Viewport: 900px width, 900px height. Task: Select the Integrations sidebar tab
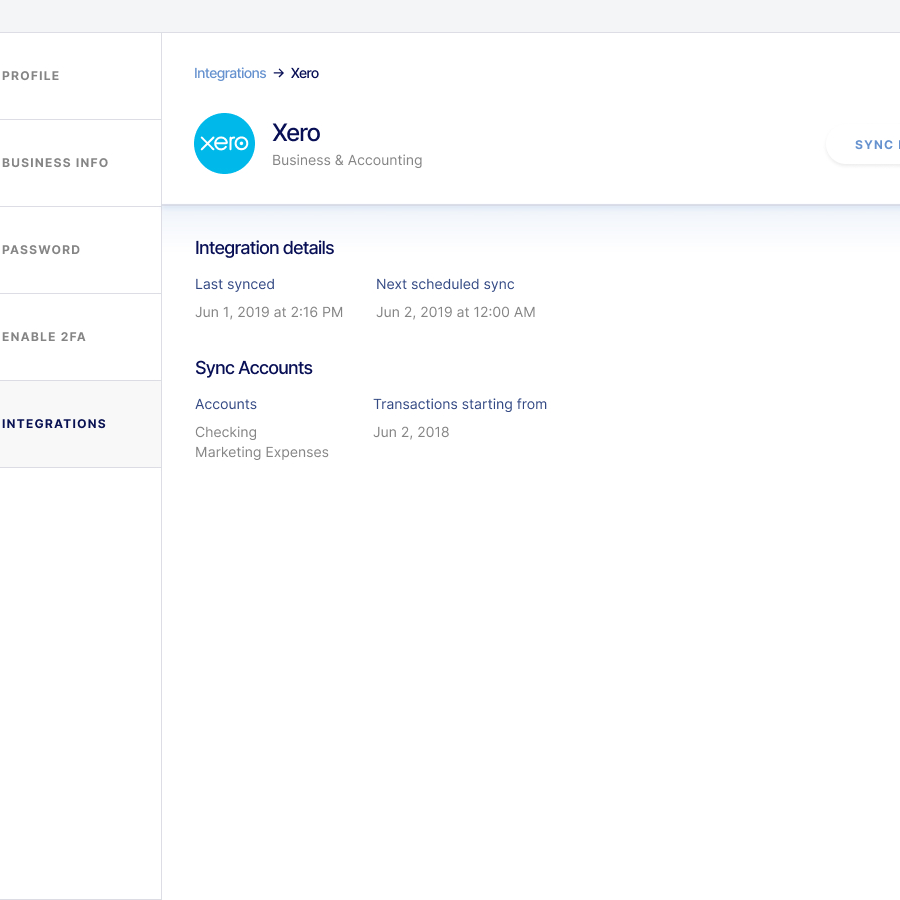point(80,424)
